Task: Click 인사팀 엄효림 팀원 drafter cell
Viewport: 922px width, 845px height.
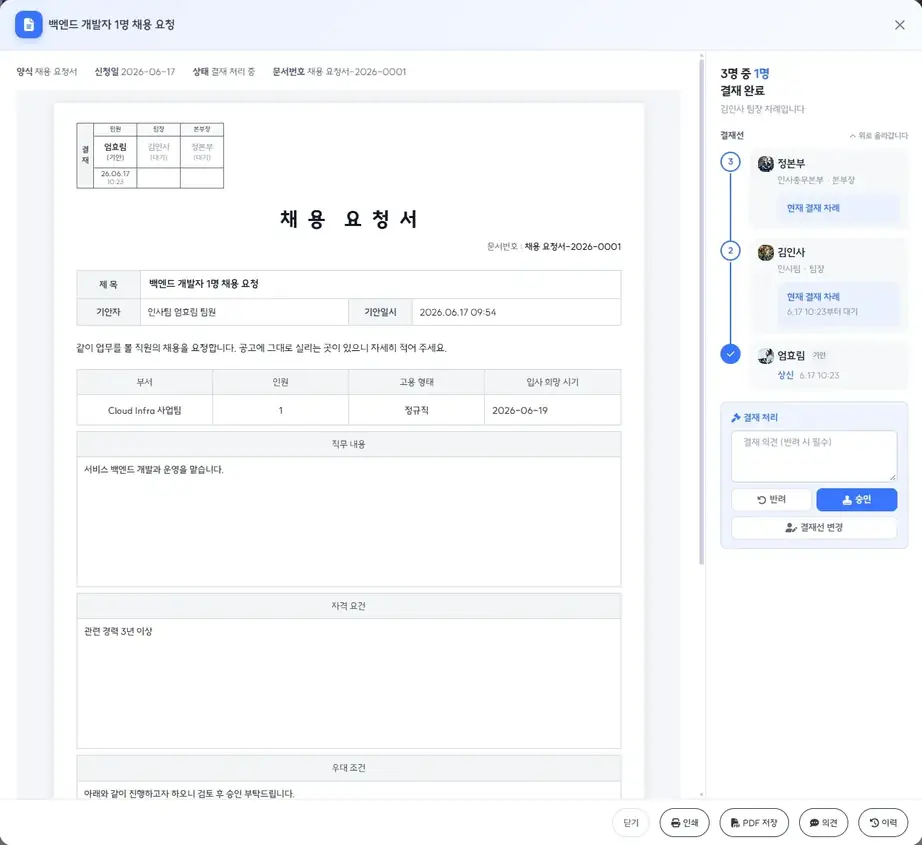Action: point(244,312)
